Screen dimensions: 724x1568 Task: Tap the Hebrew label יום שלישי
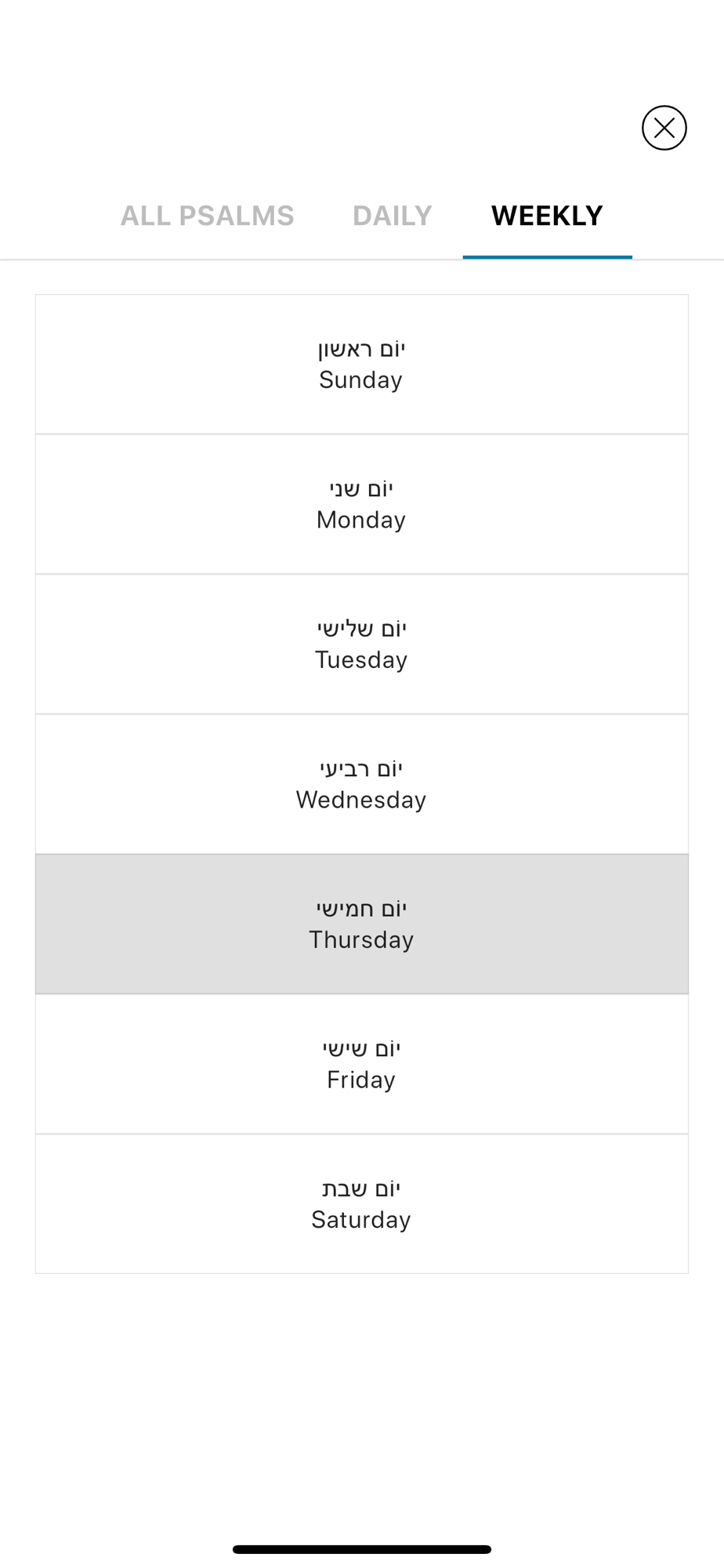pos(361,629)
